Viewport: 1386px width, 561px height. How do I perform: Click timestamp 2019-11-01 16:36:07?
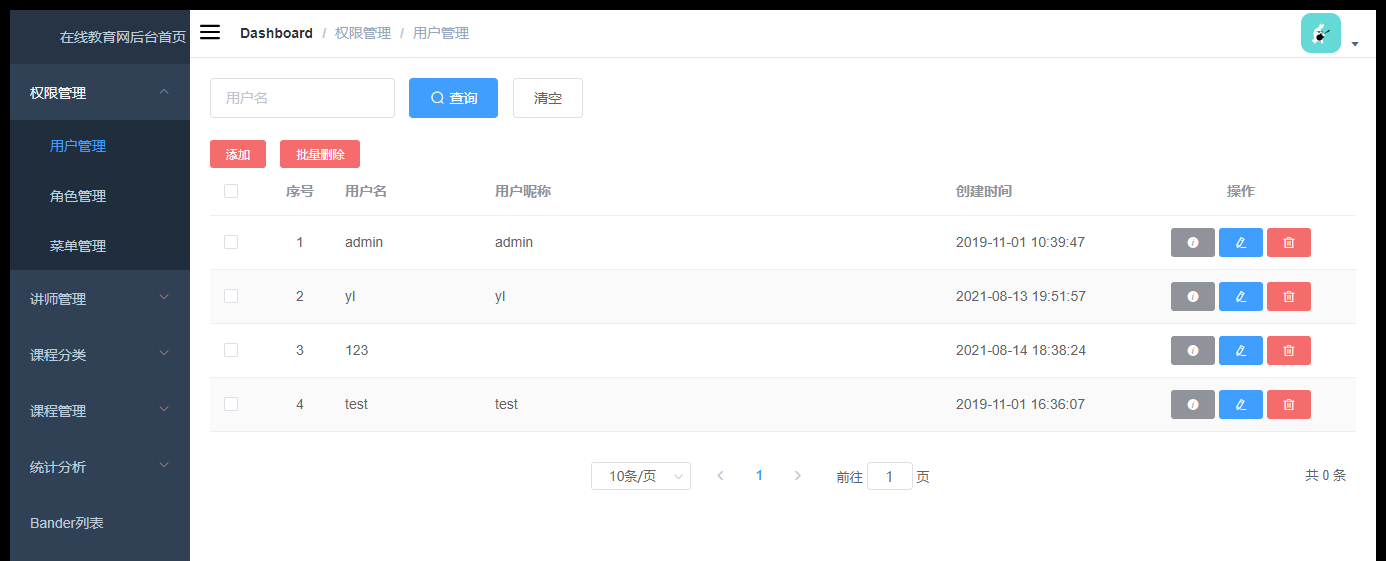[x=1021, y=404]
